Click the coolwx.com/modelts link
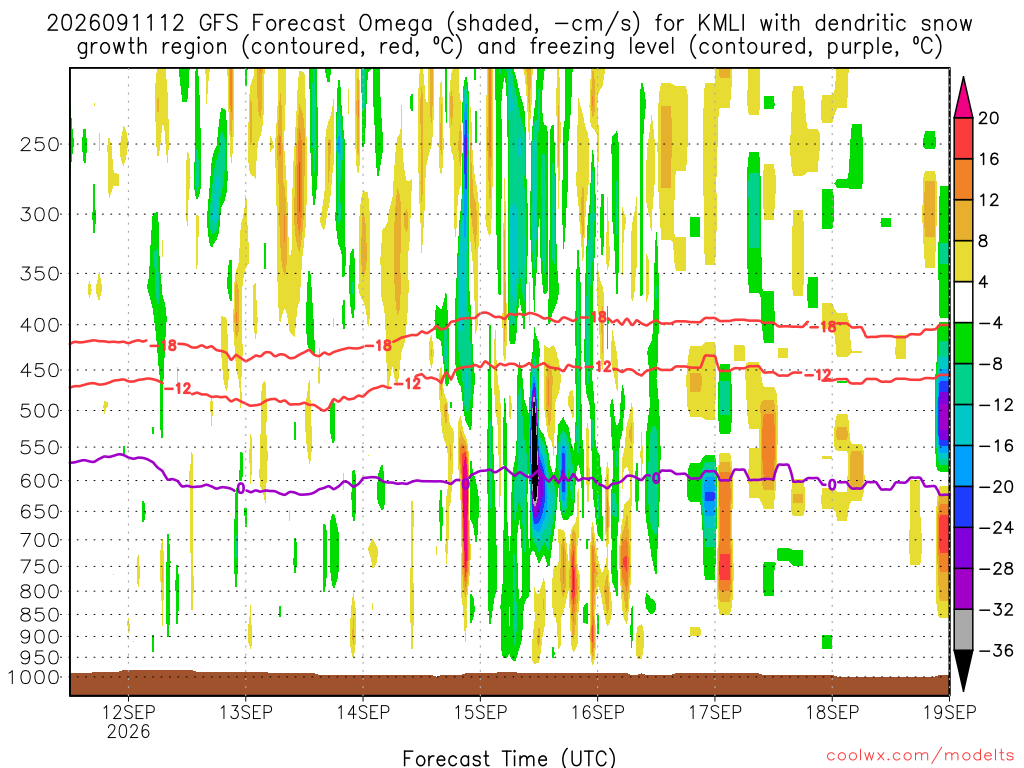 [920, 756]
